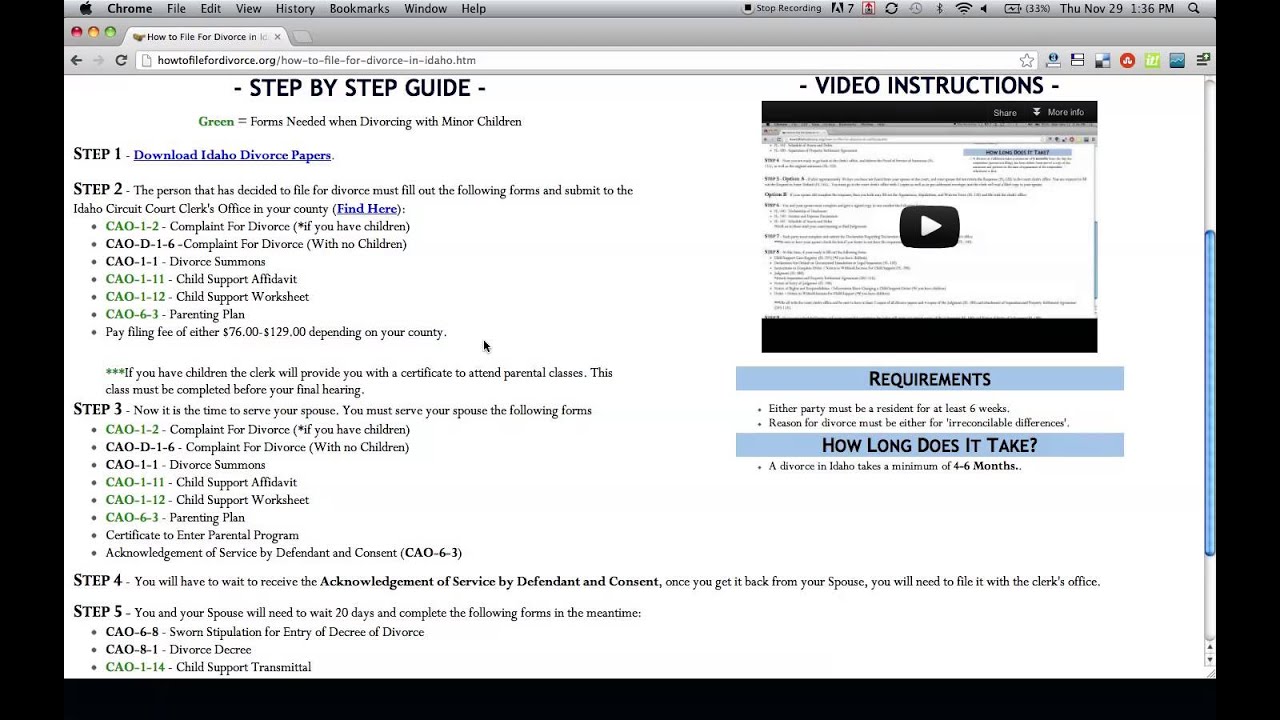Stop the screen recording
Screen dimensions: 1280x720
(782, 8)
